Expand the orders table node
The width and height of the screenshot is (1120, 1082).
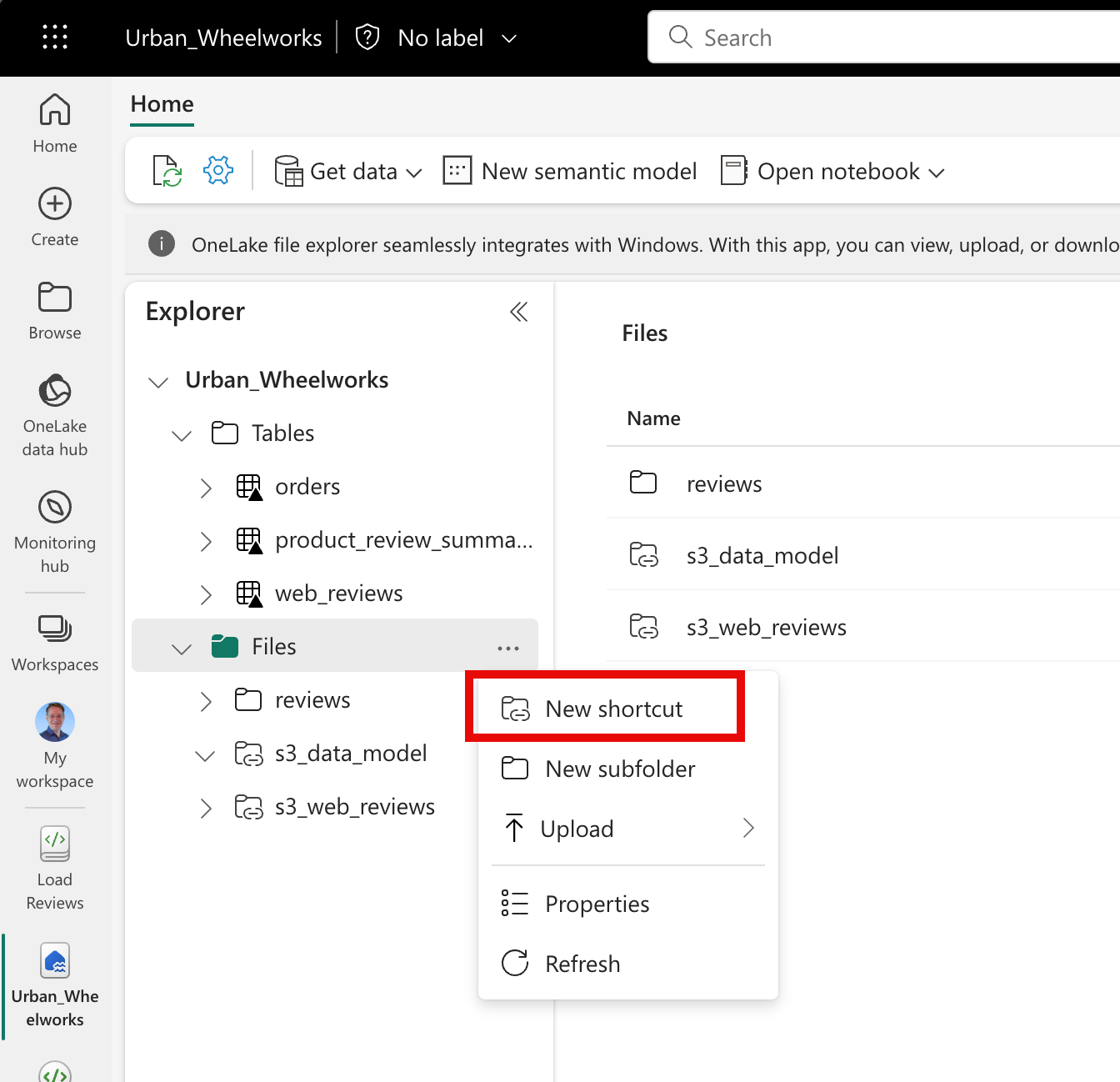click(206, 488)
